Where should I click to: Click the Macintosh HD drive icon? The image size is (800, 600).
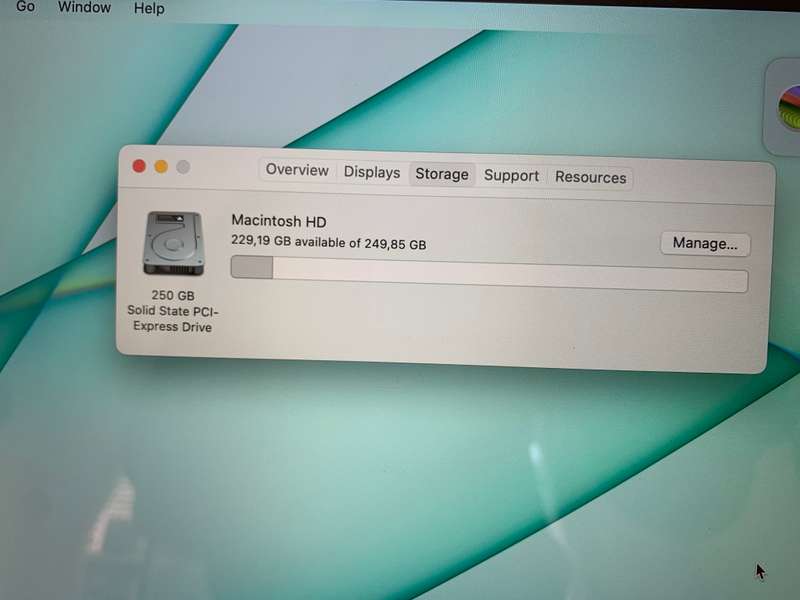[173, 243]
